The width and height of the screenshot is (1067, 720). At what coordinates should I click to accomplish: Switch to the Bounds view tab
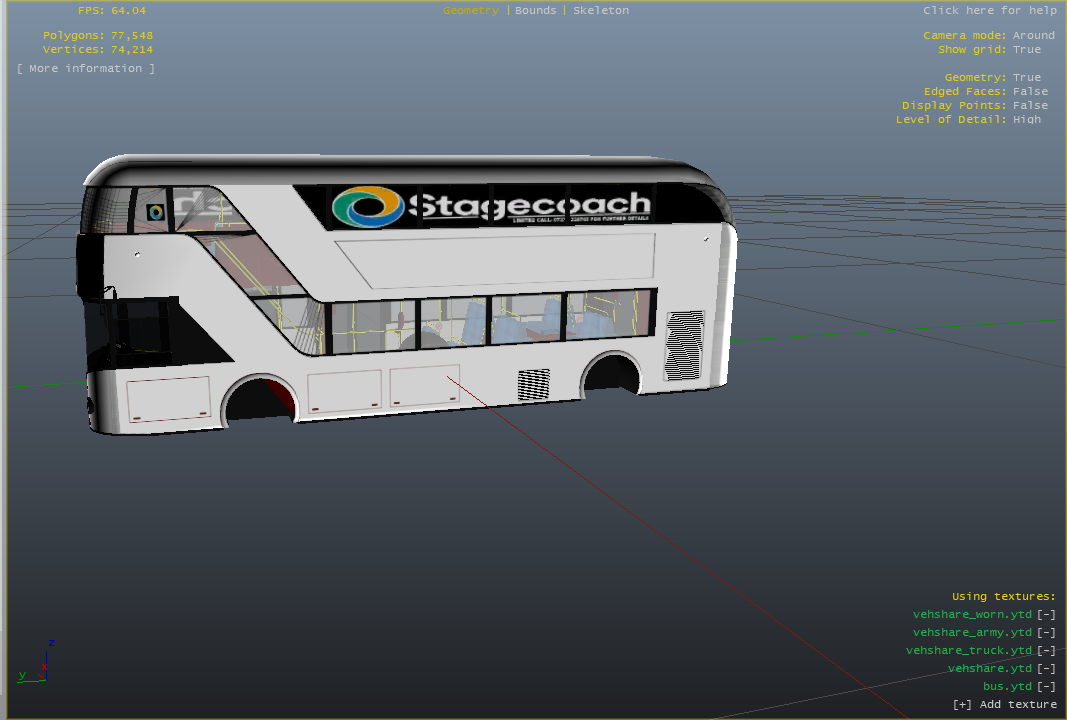535,10
